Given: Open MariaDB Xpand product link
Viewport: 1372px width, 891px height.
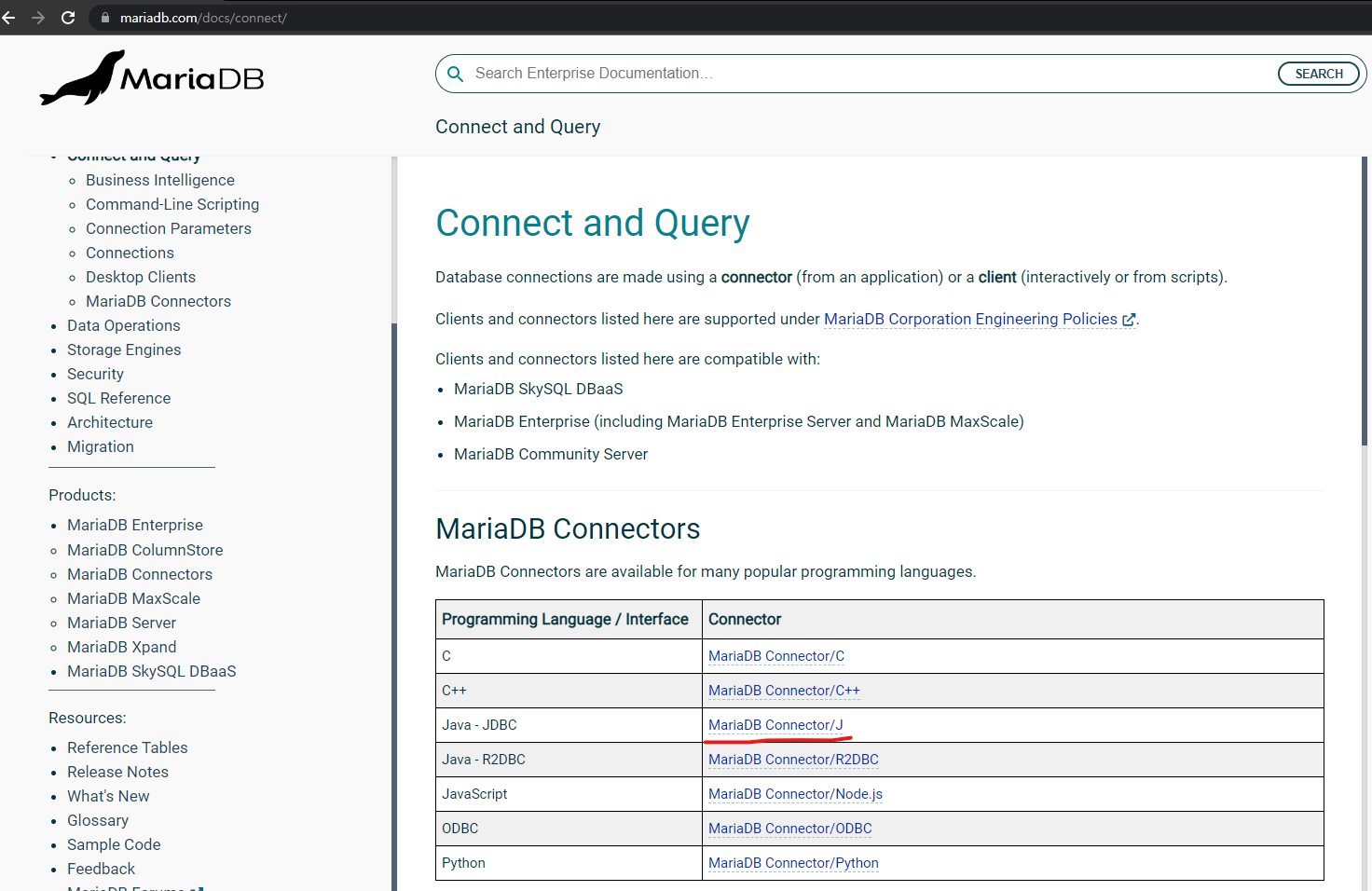Looking at the screenshot, I should point(121,647).
